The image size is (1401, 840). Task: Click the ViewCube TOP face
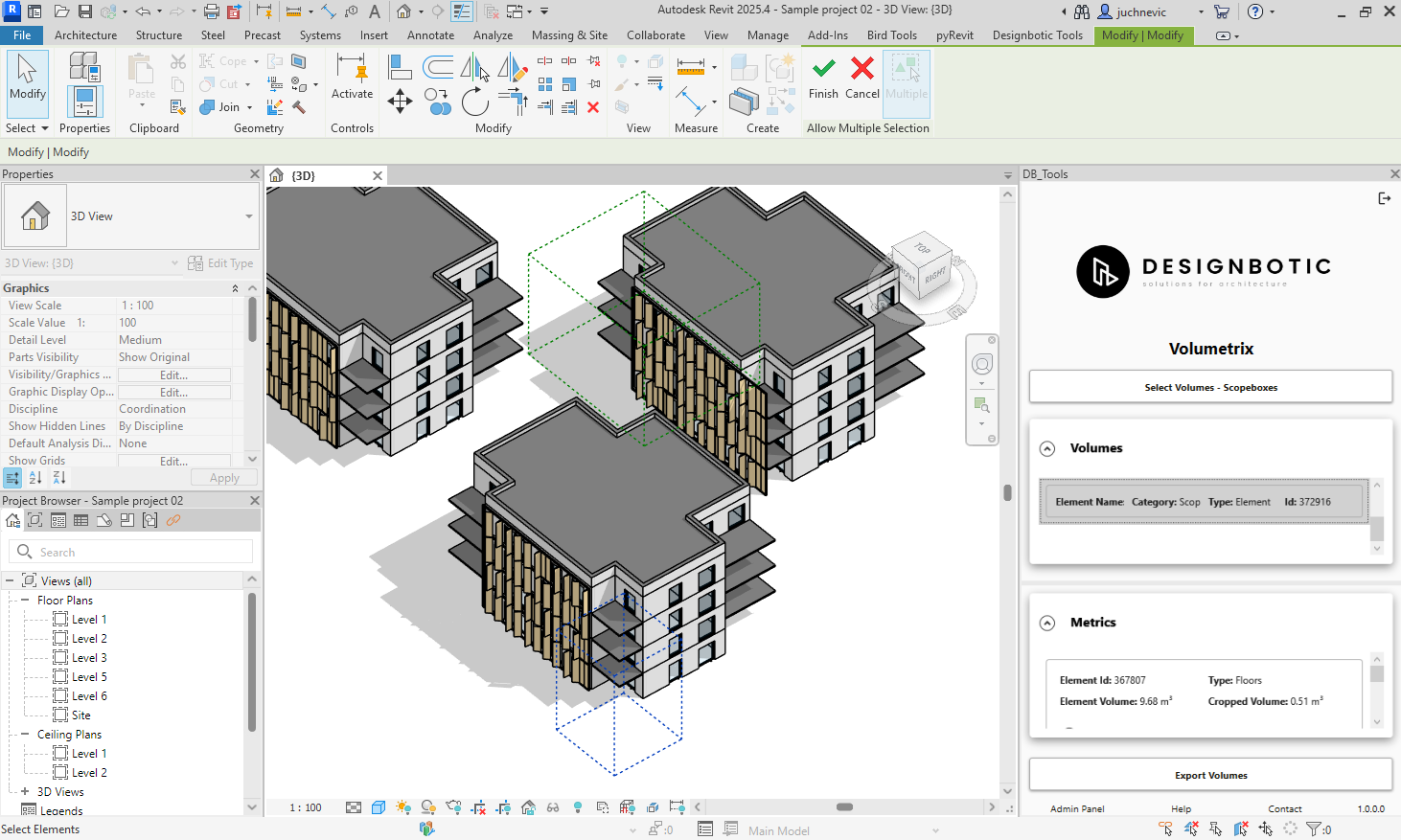(x=922, y=249)
